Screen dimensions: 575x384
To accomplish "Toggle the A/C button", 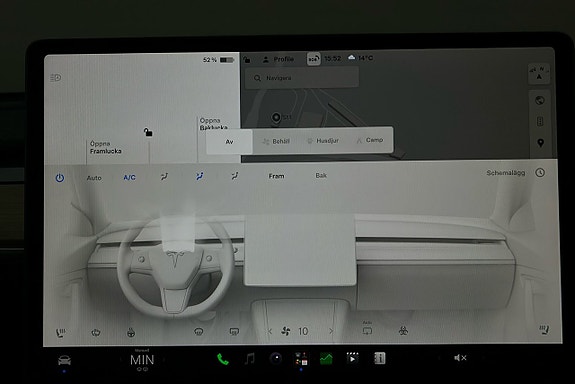I will pyautogui.click(x=129, y=178).
